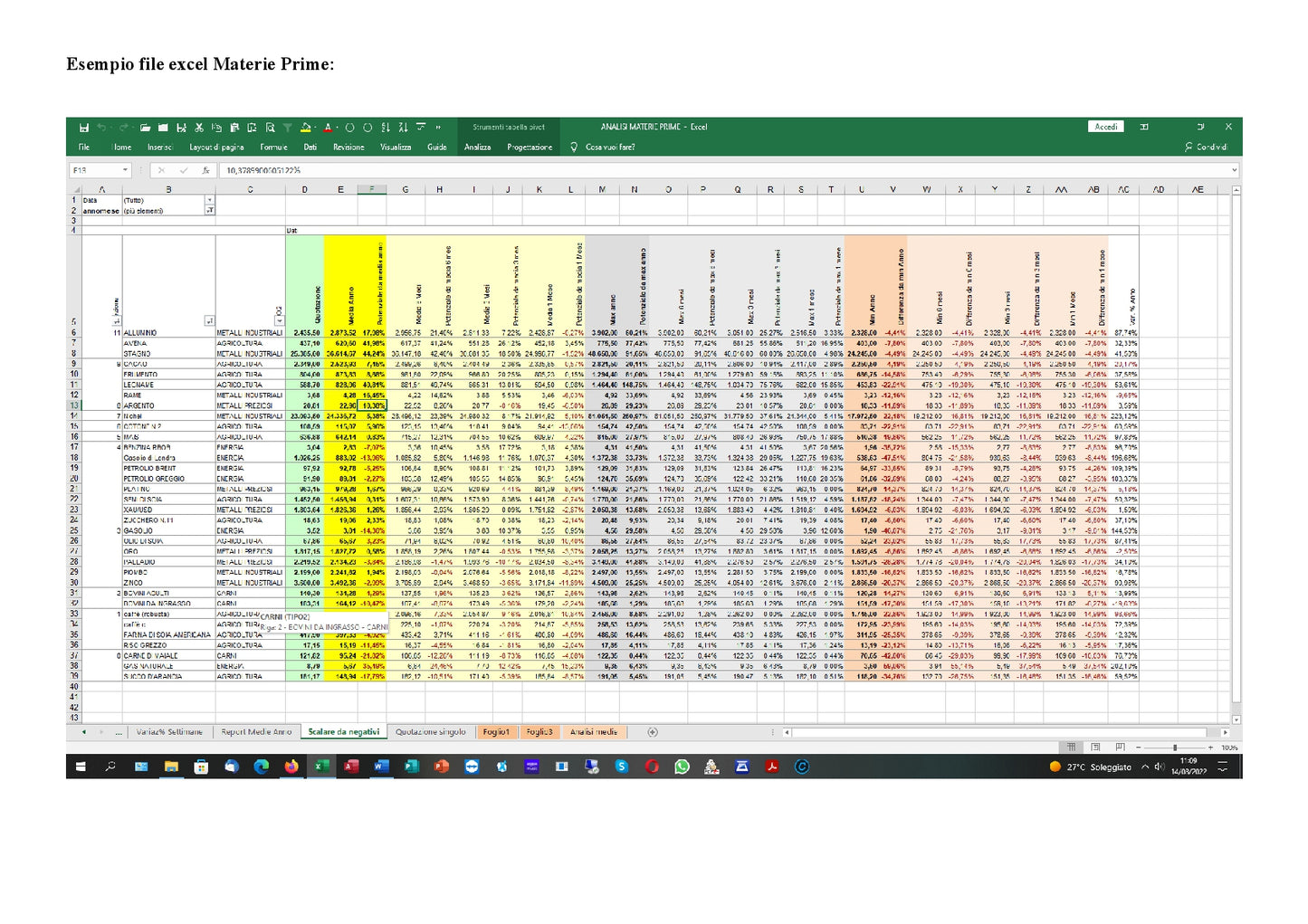Open the fill color dropdown arrow

[315, 128]
